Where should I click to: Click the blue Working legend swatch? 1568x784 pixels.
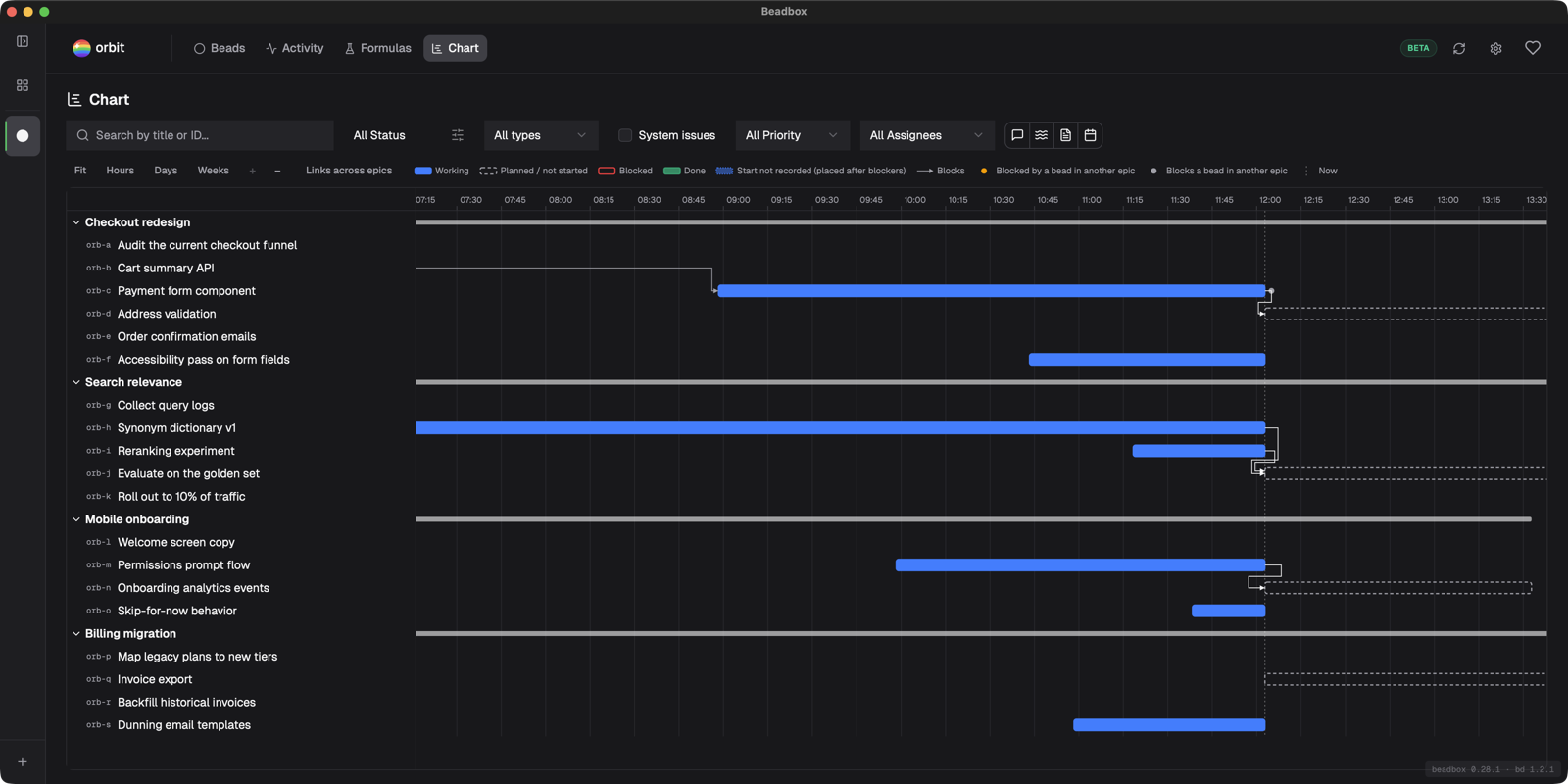[423, 171]
